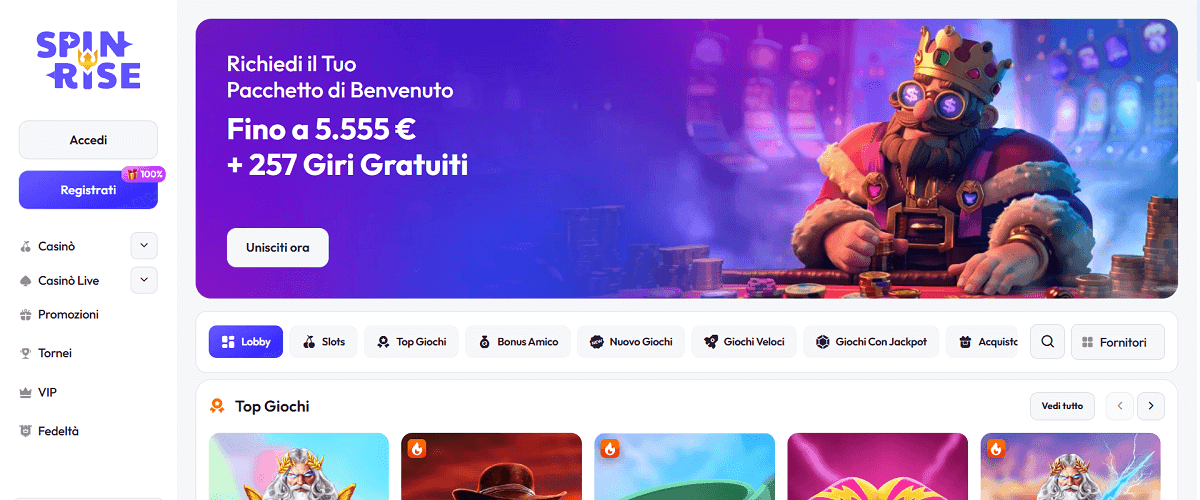This screenshot has width=1200, height=500.
Task: Click the flame badge on second game thumbnail
Action: pyautogui.click(x=417, y=449)
